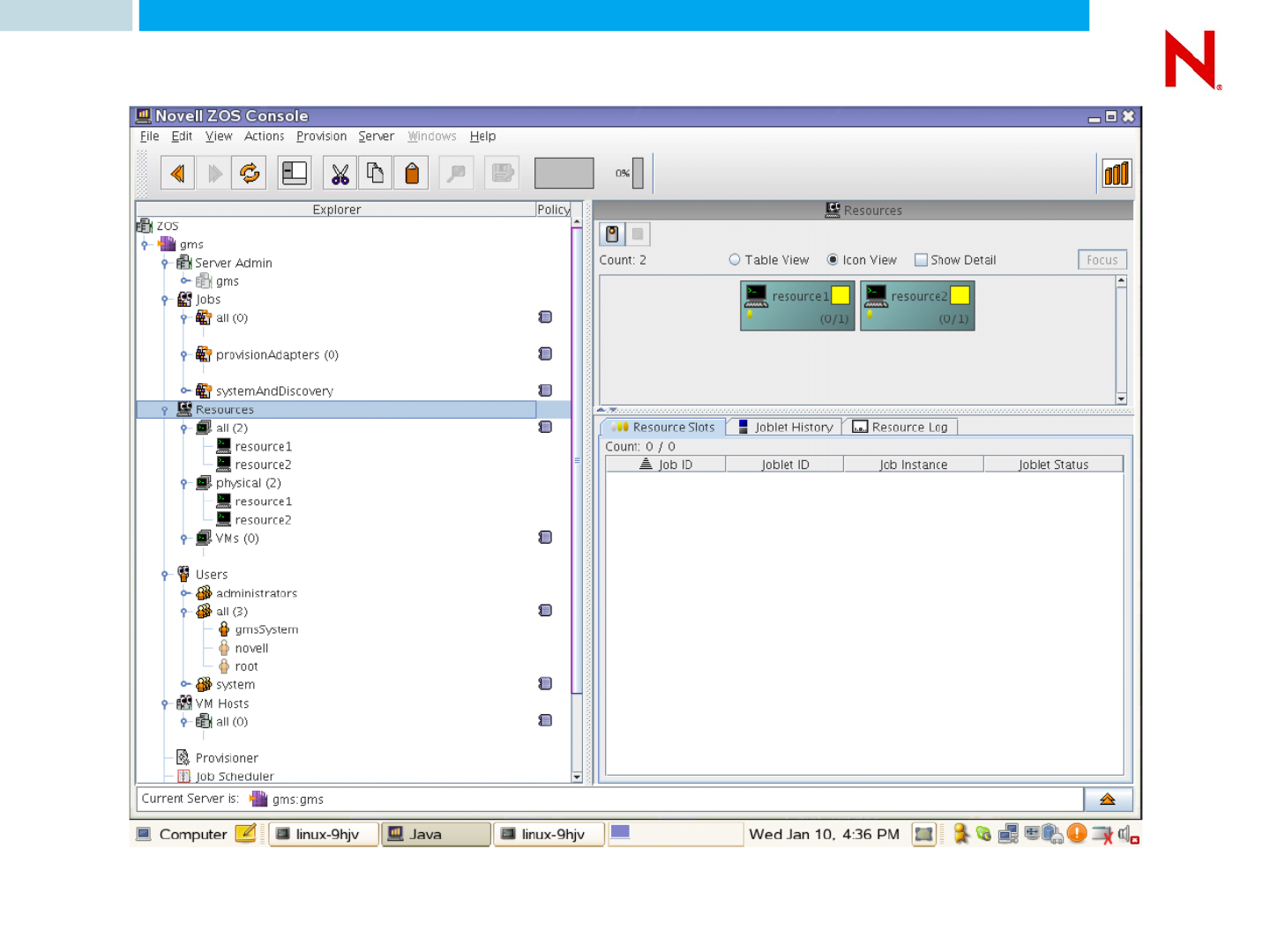Screen dimensions: 1270x952
Task: Click the orange alert tray icon
Action: click(1077, 833)
